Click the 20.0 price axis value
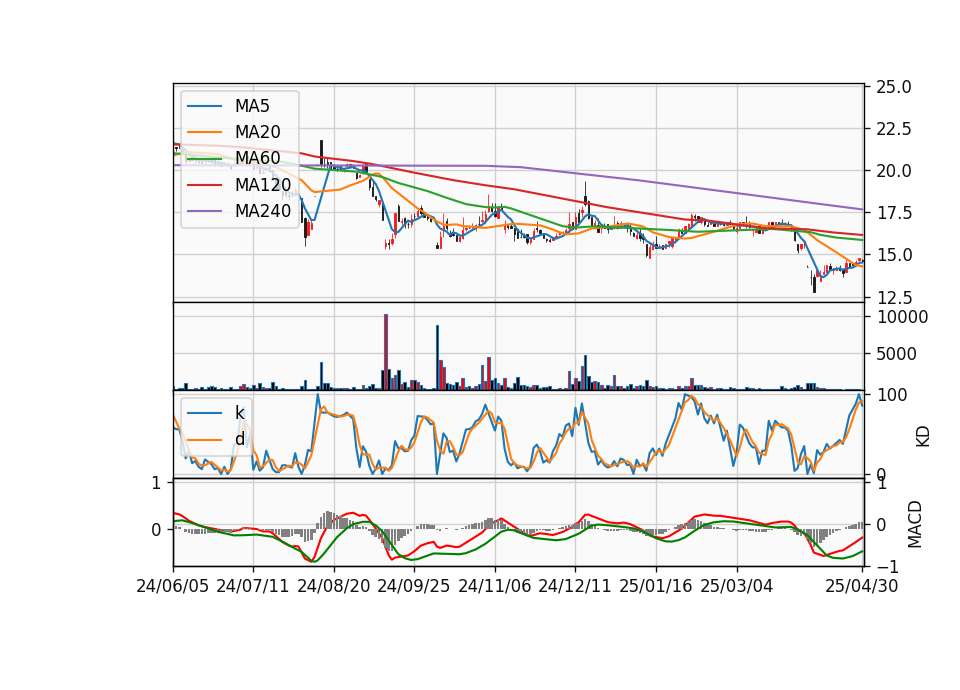The height and width of the screenshot is (690, 960). pos(894,171)
